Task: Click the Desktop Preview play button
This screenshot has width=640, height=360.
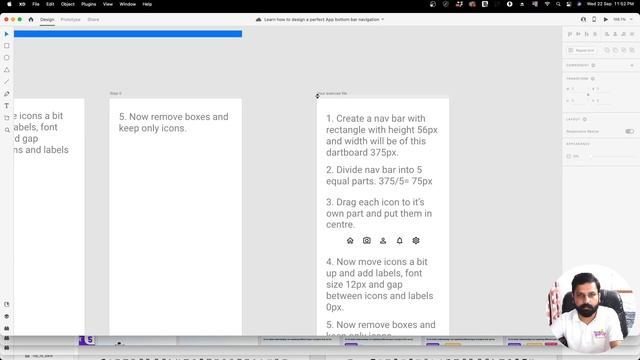Action: coord(606,19)
